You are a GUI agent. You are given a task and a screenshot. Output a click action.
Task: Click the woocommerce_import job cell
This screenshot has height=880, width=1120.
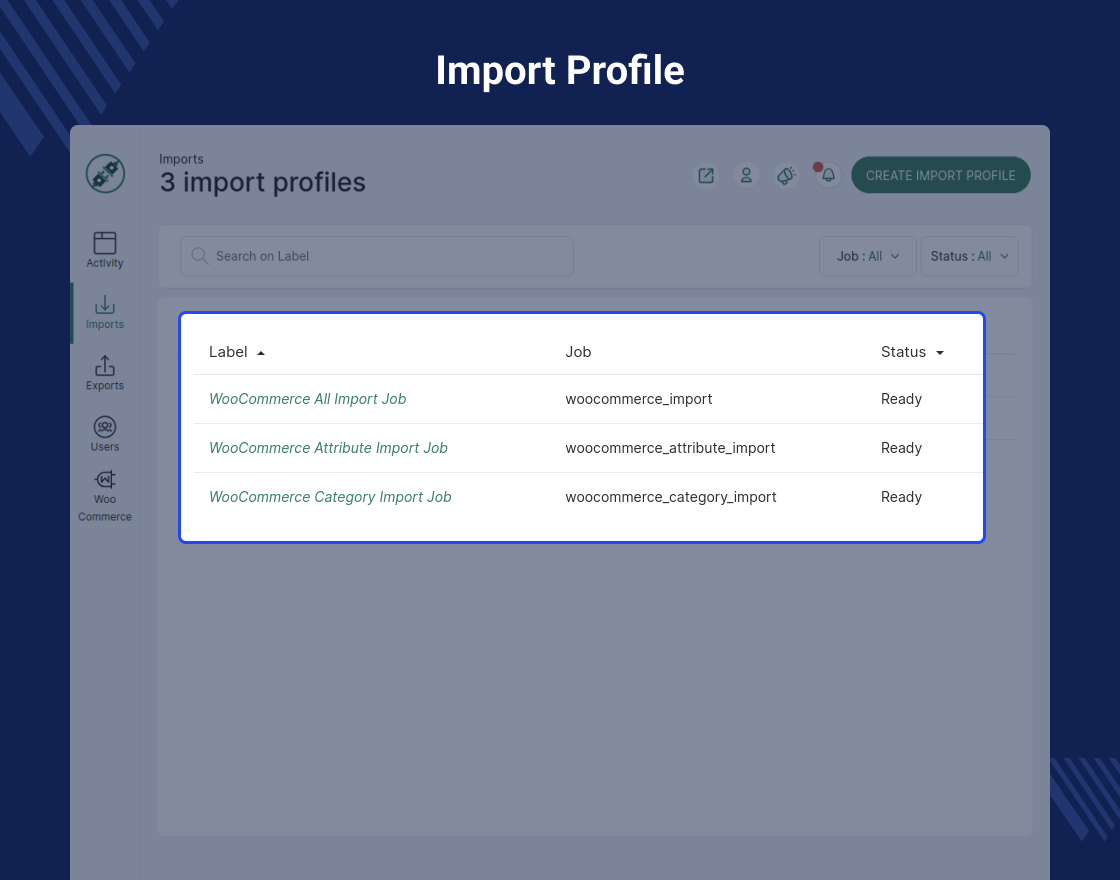639,399
